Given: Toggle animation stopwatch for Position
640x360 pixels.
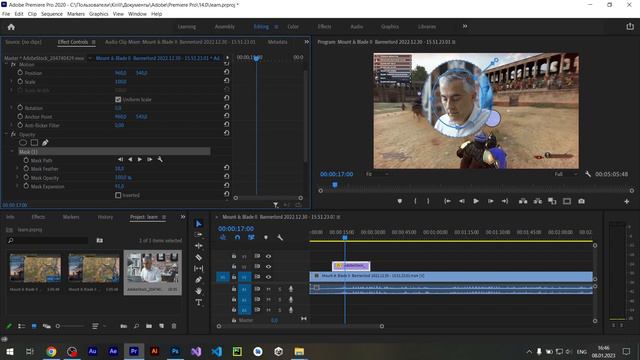Looking at the screenshot, I should click(x=20, y=73).
